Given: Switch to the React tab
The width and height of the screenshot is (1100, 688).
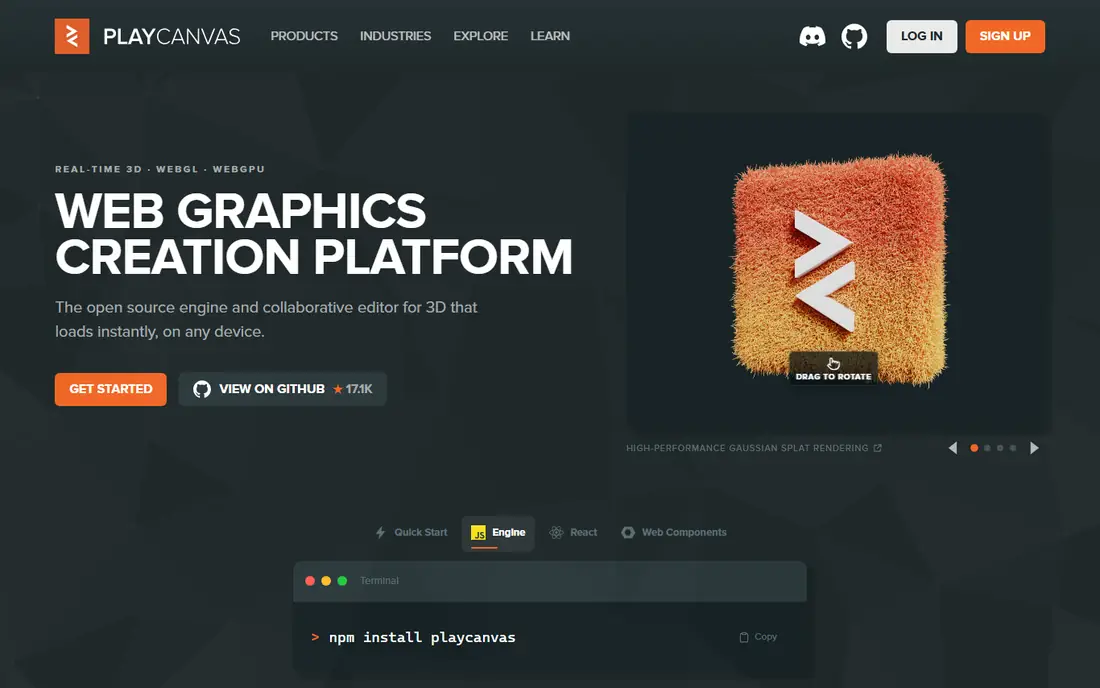Looking at the screenshot, I should (x=573, y=532).
